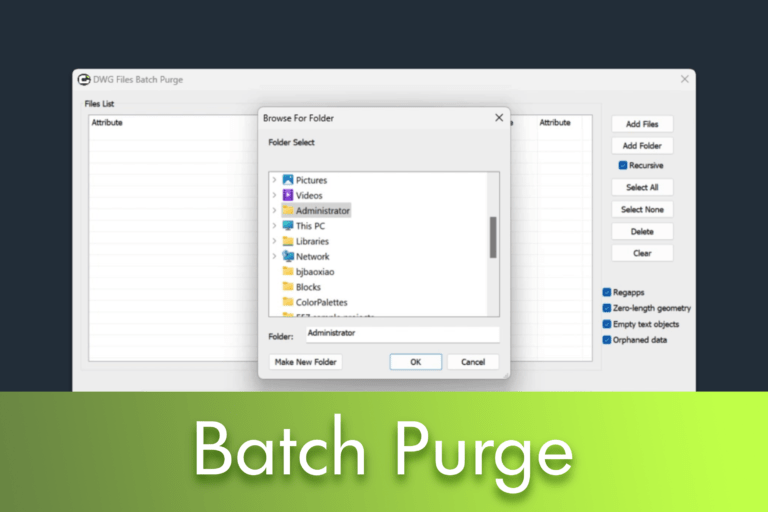Image resolution: width=768 pixels, height=512 pixels.
Task: Expand the This PC tree node
Action: [274, 225]
